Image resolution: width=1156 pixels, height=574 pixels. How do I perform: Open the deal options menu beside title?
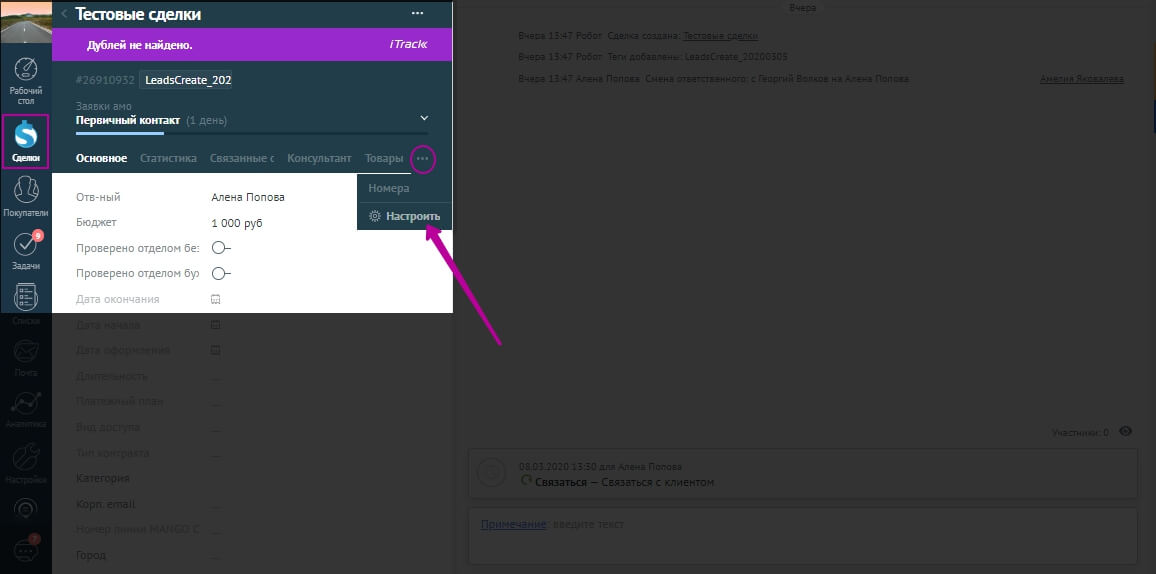pyautogui.click(x=417, y=14)
